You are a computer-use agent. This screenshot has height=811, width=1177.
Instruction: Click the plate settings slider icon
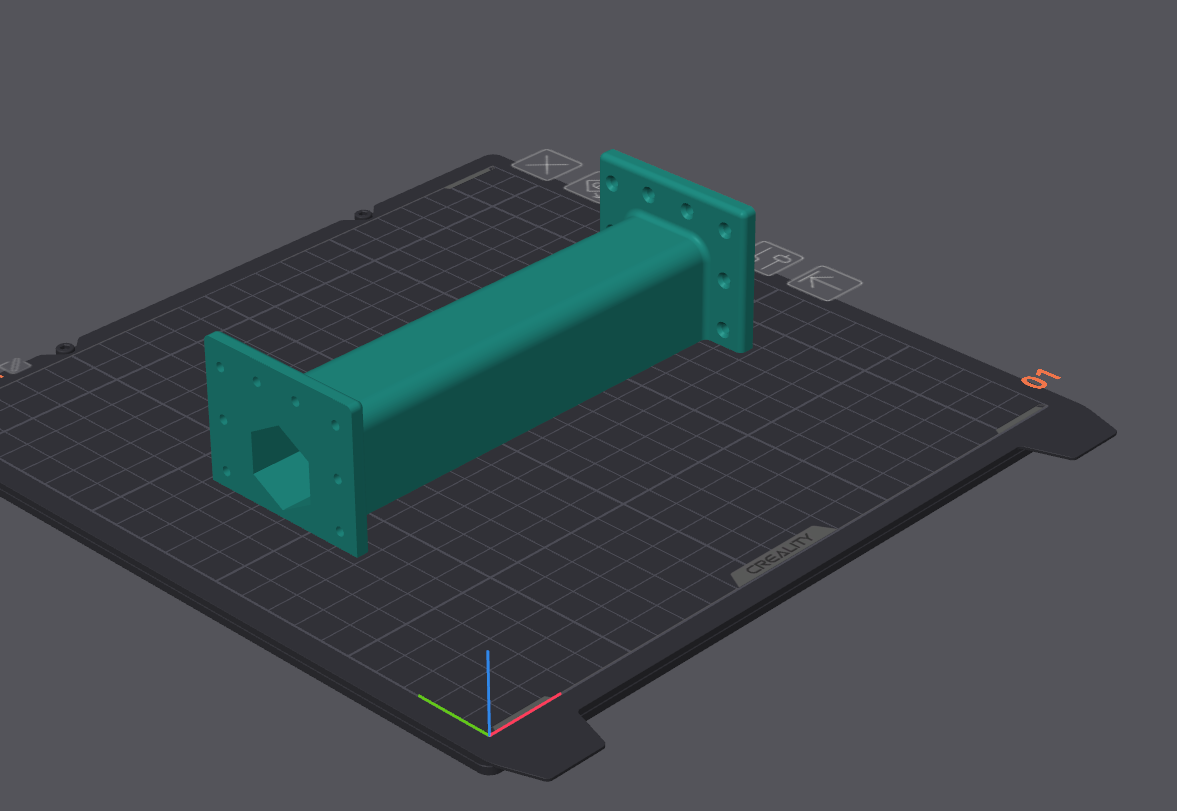(778, 258)
